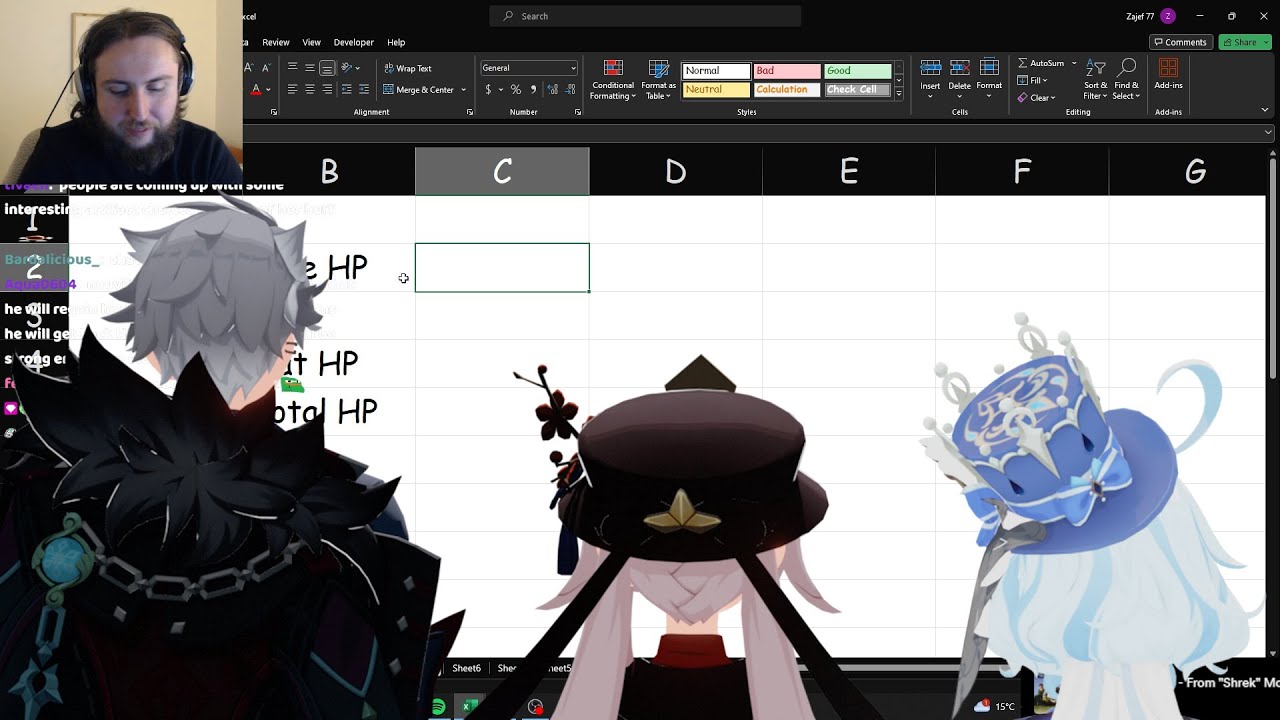The width and height of the screenshot is (1280, 720).
Task: Open the Help tab
Action: point(396,42)
